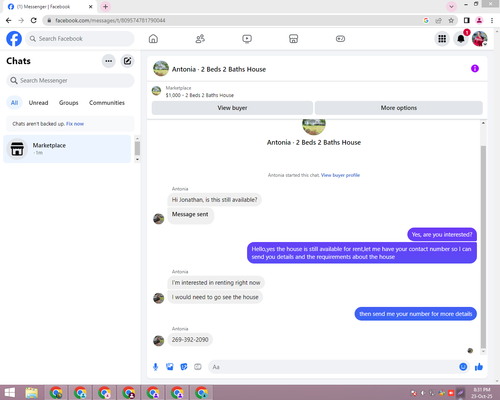Click the message 'Hi Jonathan, is this still available?'
This screenshot has height=400, width=500.
point(214,200)
